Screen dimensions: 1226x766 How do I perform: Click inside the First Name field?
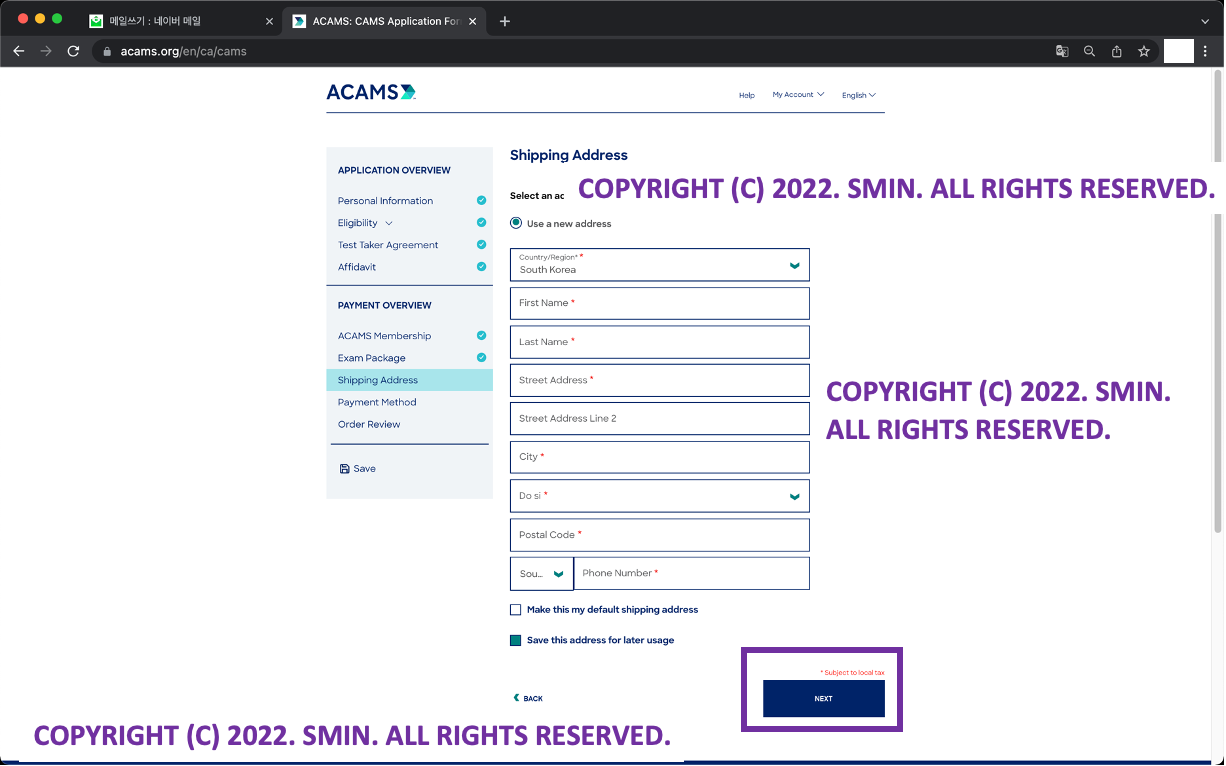(660, 303)
